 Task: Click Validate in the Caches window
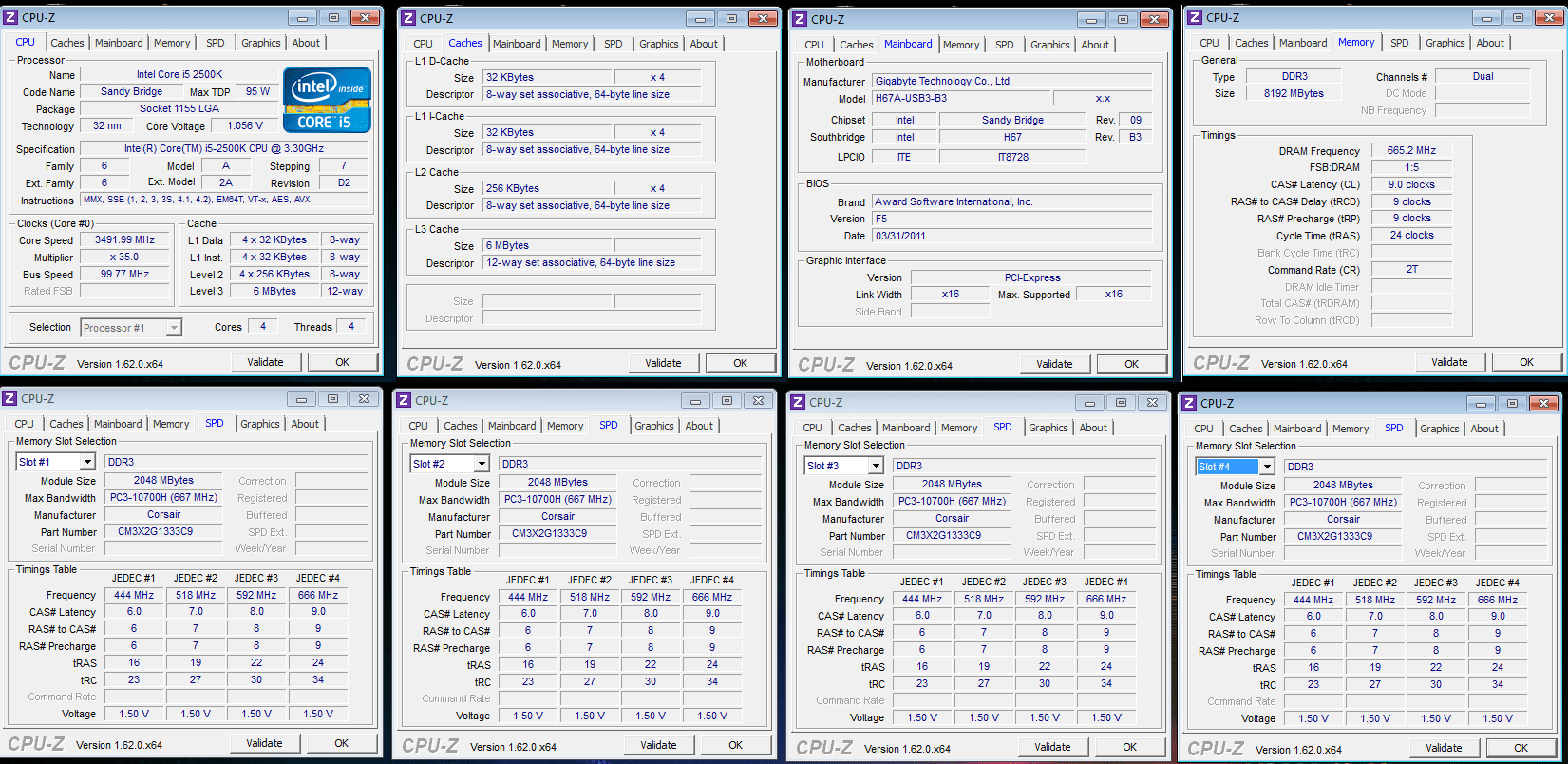(x=663, y=363)
